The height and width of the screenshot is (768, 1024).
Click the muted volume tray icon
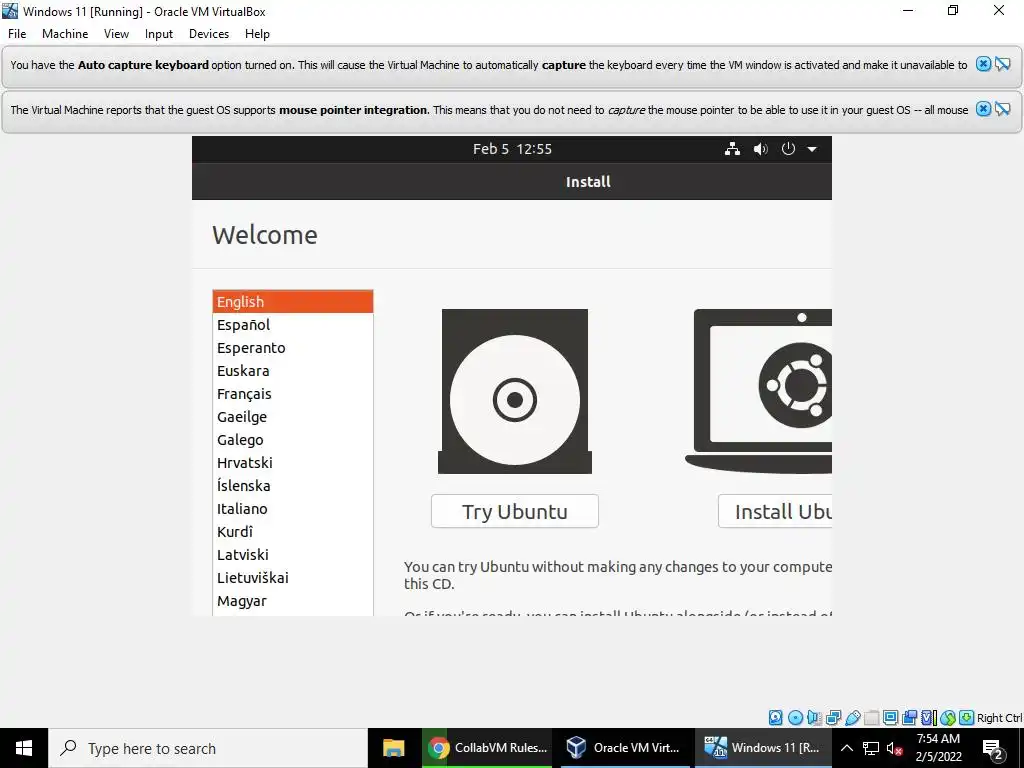(894, 748)
